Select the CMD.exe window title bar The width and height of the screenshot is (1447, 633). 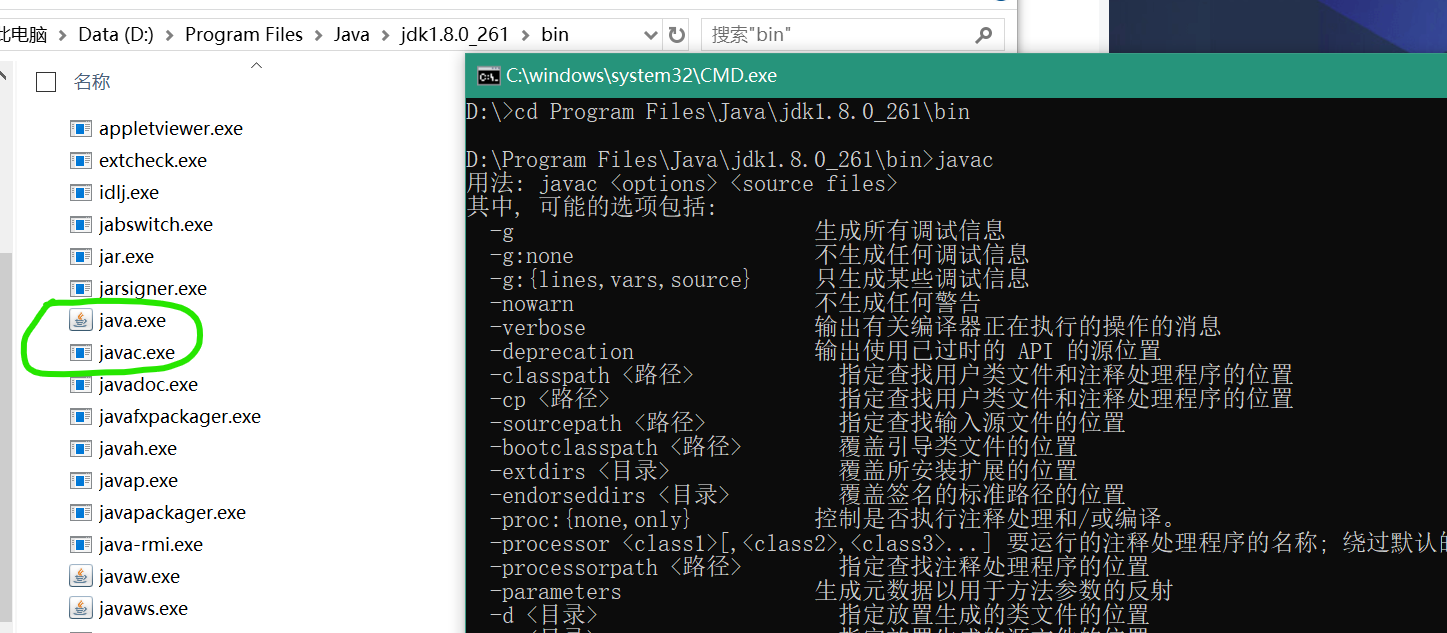(x=956, y=75)
